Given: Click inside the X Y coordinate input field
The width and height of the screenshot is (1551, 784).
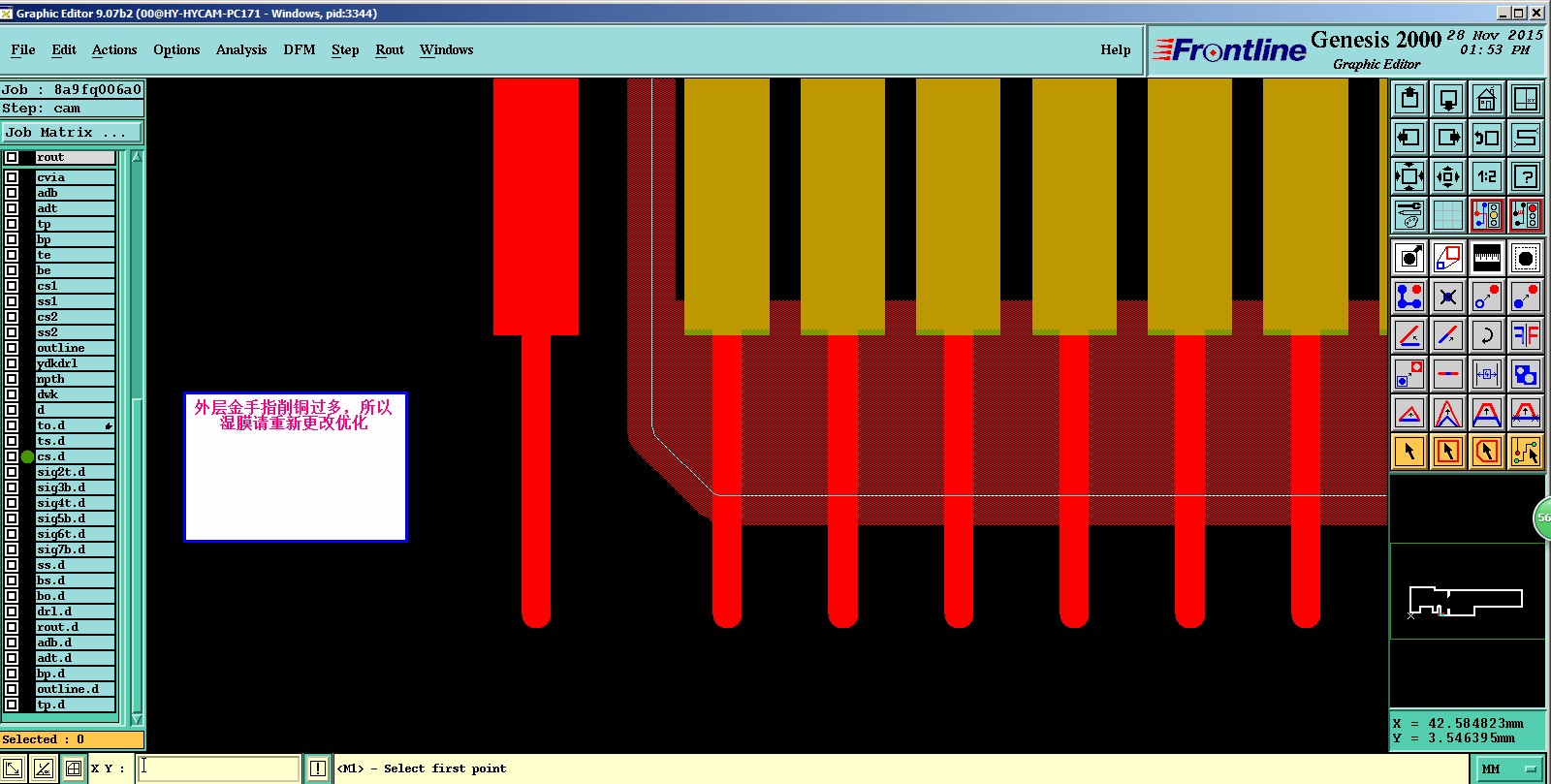Looking at the screenshot, I should (x=218, y=768).
